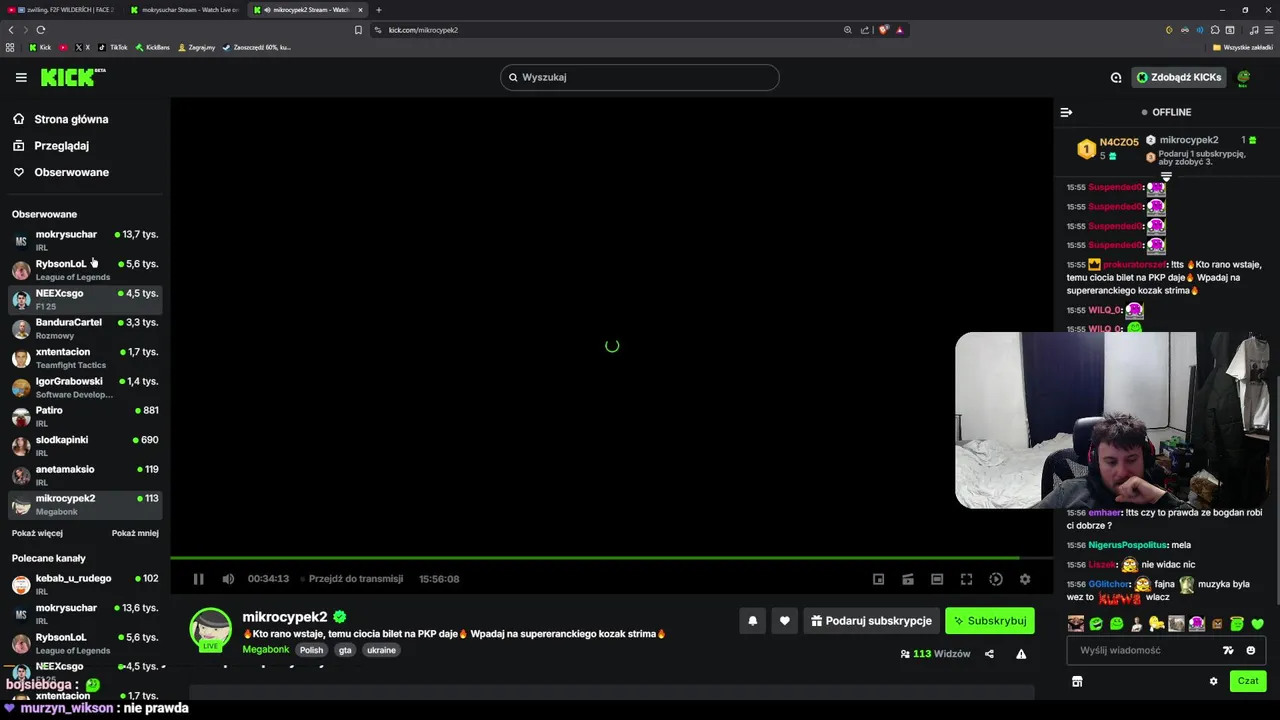Image resolution: width=1280 pixels, height=720 pixels.
Task: Insert the green heart quick emote
Action: [1257, 624]
